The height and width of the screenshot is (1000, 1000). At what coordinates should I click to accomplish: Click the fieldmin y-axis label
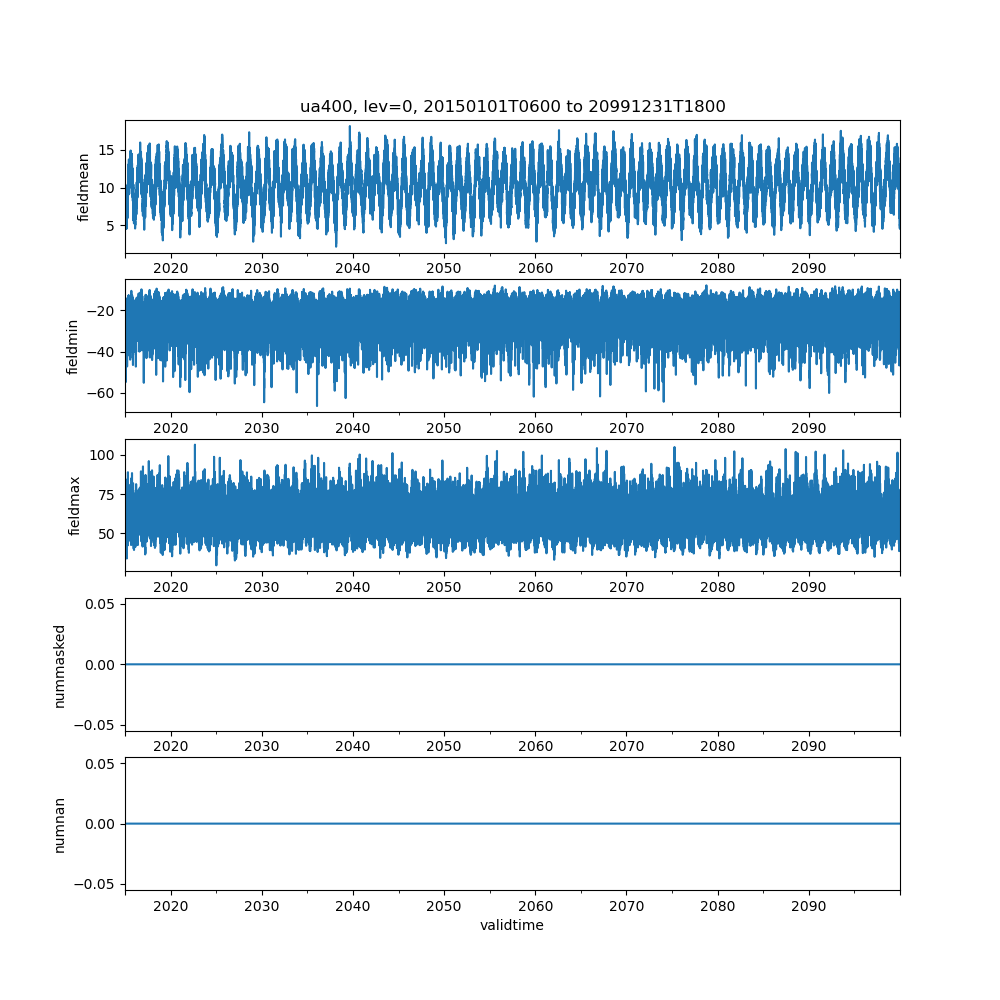(x=73, y=346)
